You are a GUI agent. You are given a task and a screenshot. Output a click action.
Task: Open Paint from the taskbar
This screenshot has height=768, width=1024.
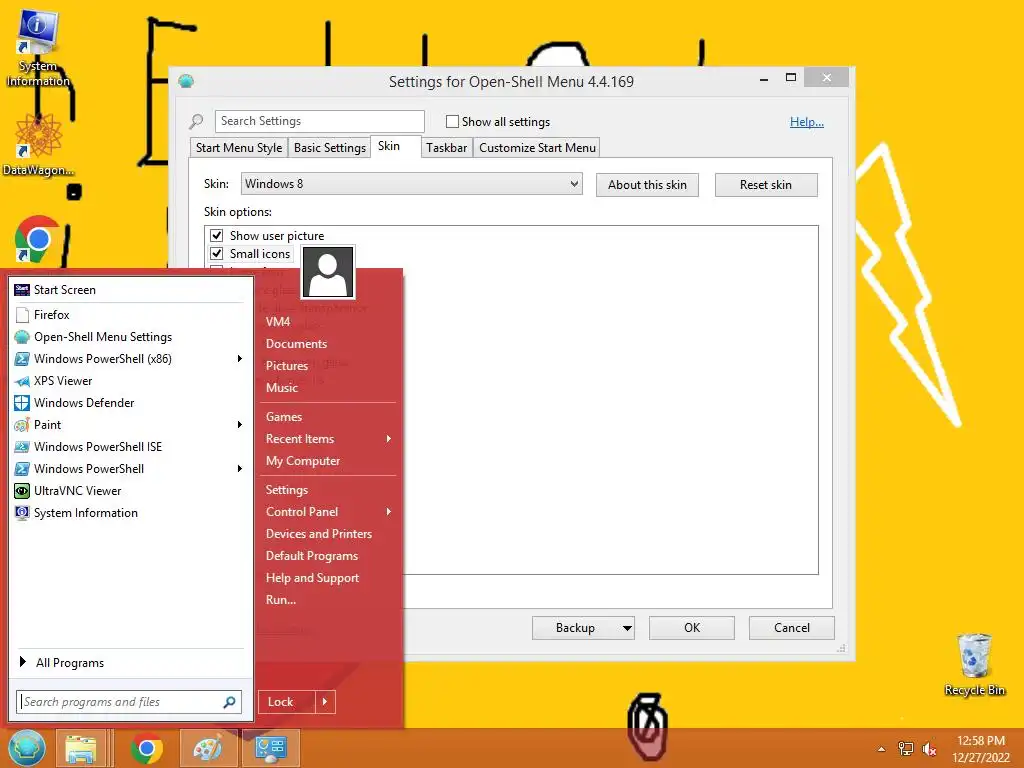208,749
